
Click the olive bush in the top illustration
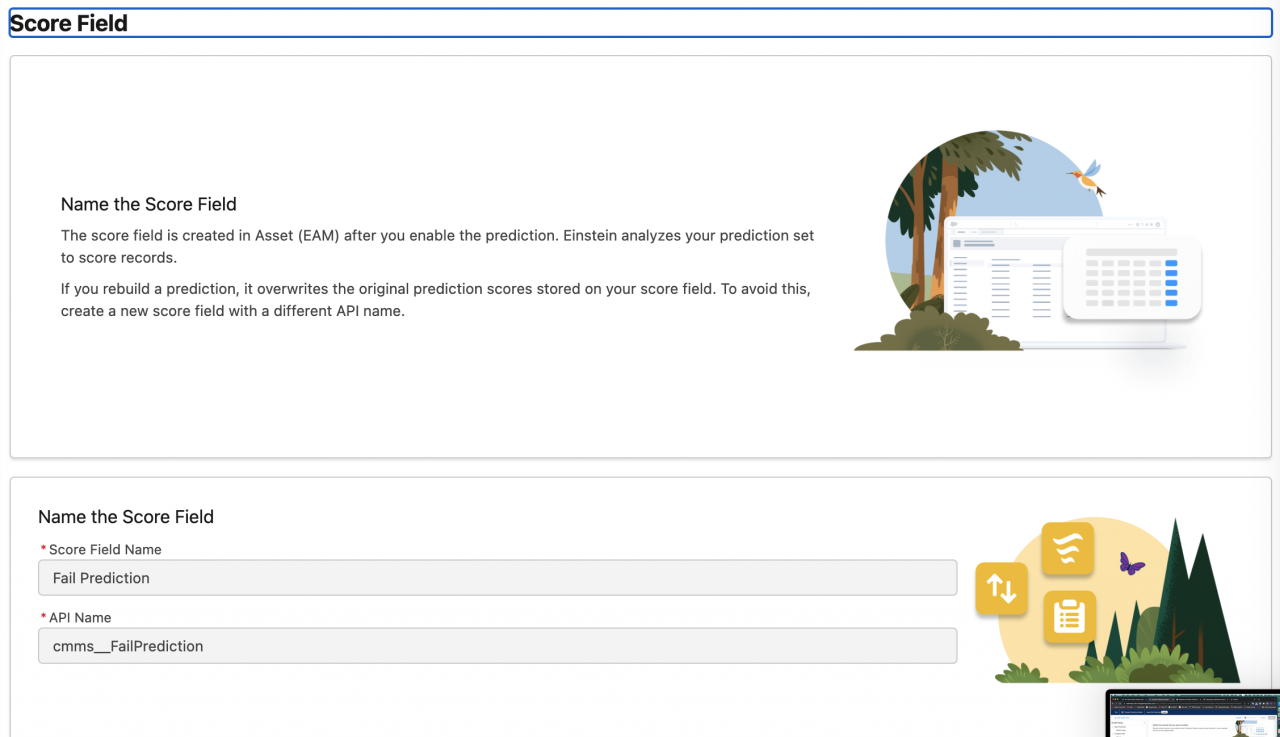coord(937,331)
